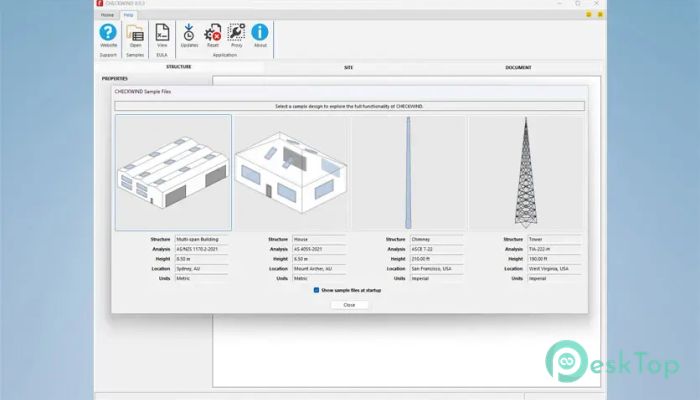Image resolution: width=700 pixels, height=400 pixels.
Task: Click the CHECKWIND Sample Files dialog title
Action: [x=143, y=92]
